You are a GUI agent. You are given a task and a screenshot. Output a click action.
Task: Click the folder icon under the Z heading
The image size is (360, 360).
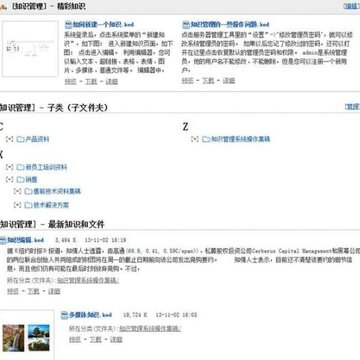[206, 139]
